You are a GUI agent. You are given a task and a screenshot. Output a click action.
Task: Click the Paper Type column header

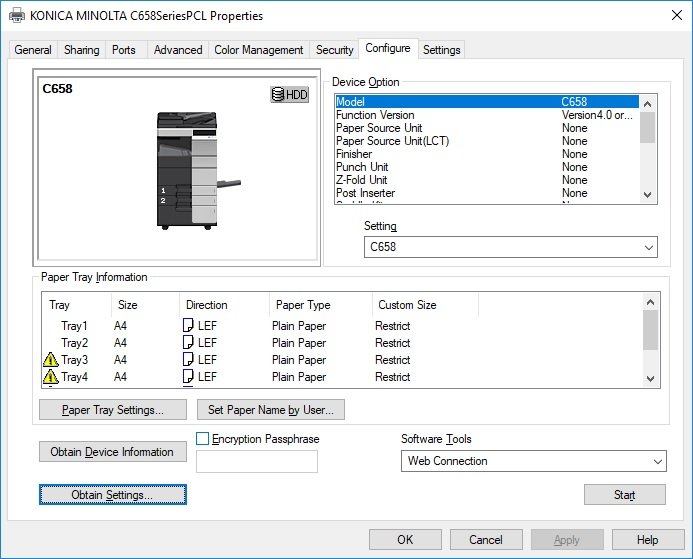(x=321, y=305)
